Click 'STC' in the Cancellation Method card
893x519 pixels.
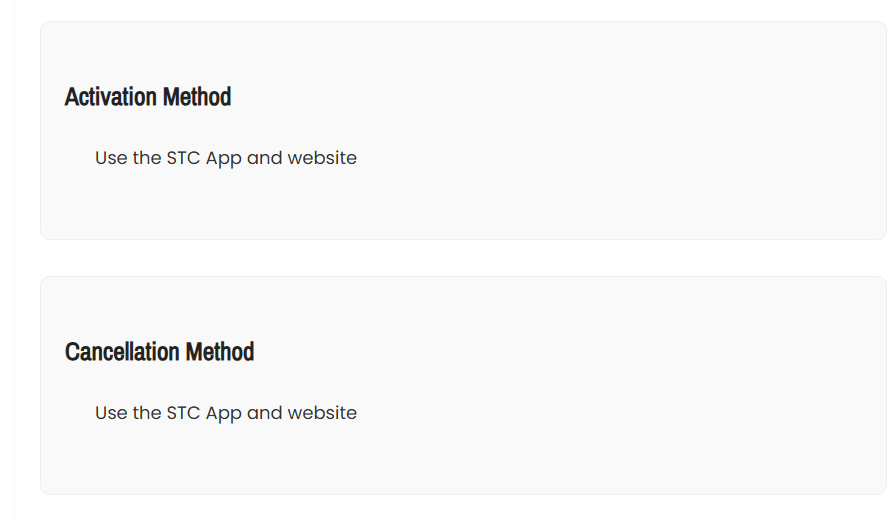click(183, 413)
